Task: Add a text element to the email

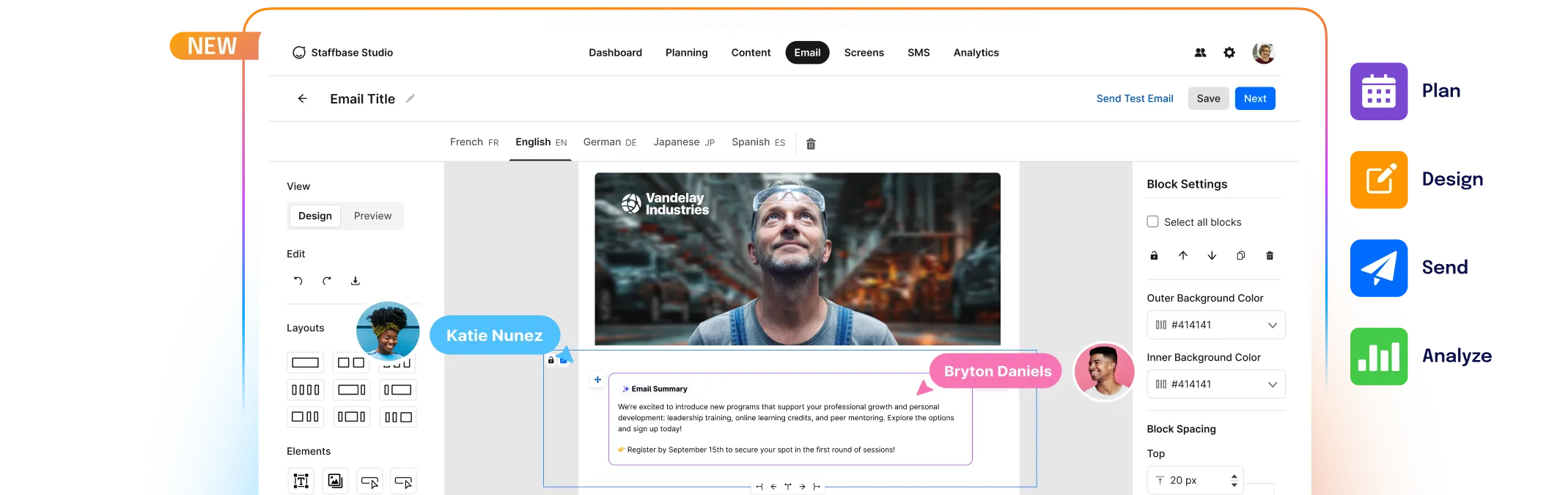Action: pyautogui.click(x=301, y=481)
